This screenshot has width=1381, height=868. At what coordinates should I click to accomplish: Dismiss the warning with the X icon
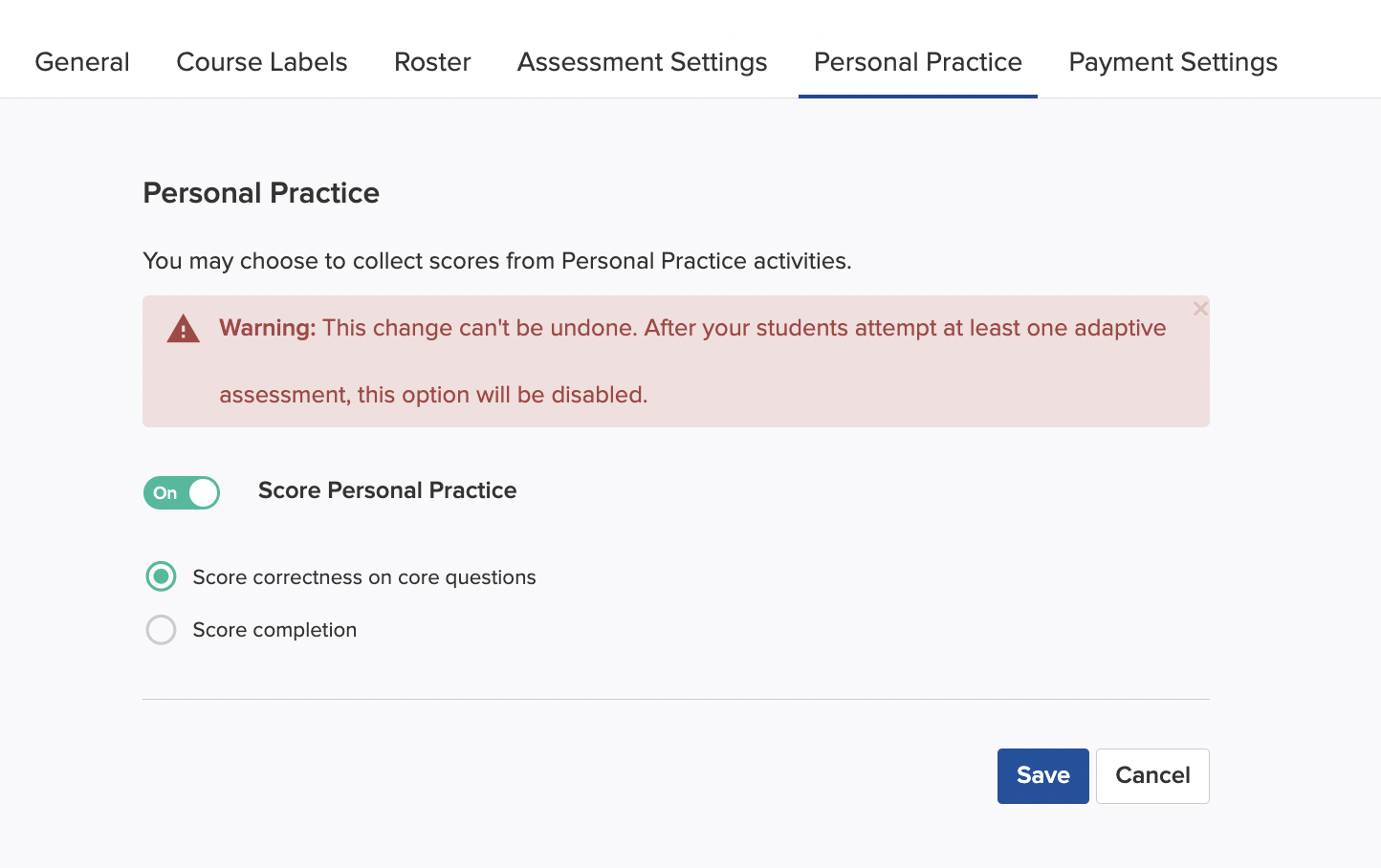[x=1200, y=309]
